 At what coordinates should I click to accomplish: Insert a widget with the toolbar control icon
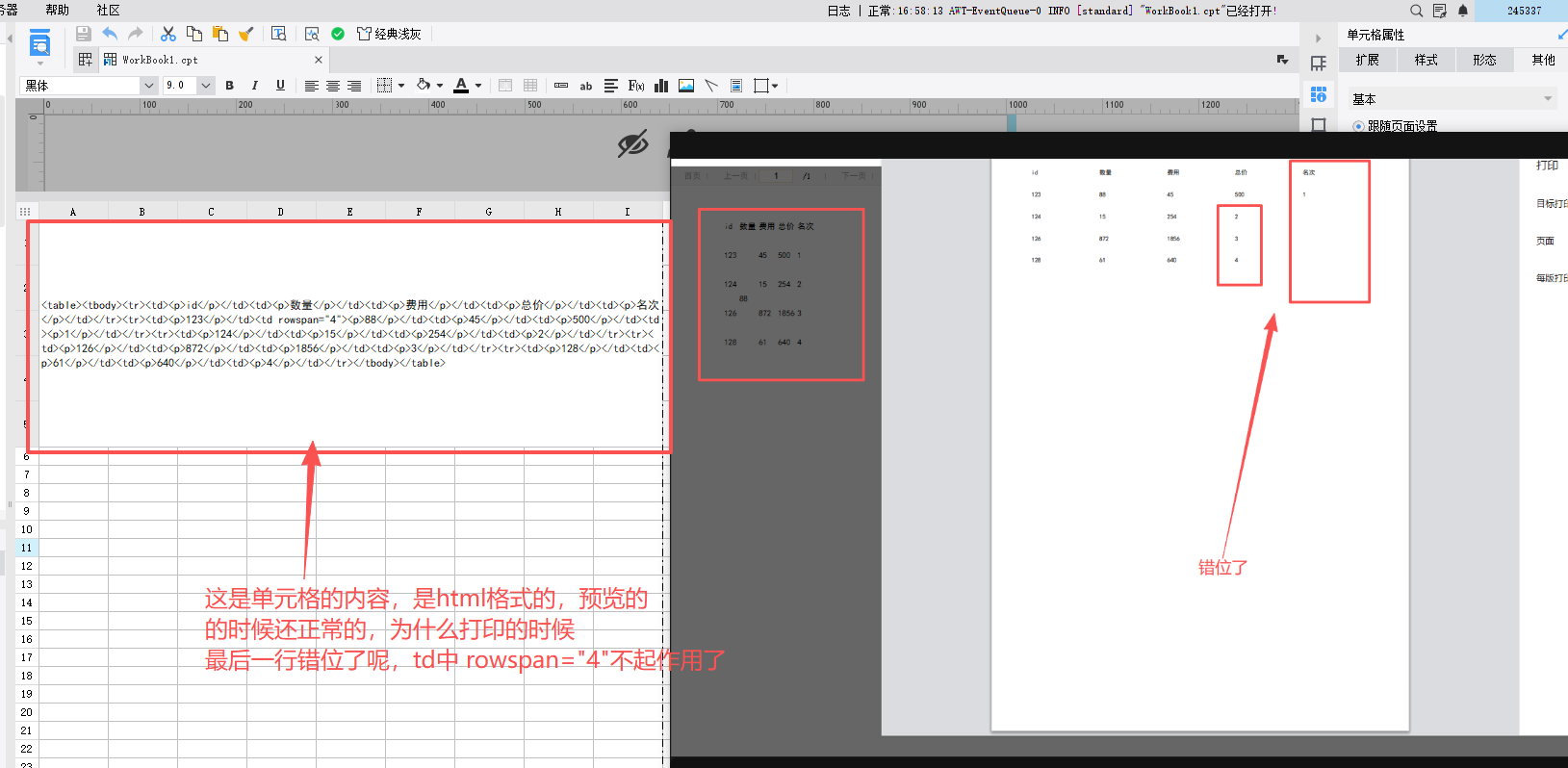coord(561,86)
